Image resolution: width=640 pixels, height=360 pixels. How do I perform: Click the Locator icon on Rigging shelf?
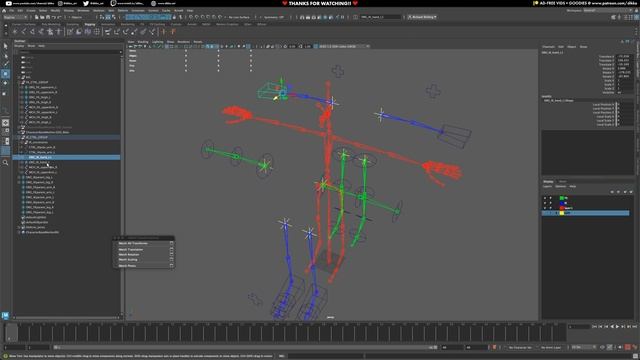click(x=15, y=31)
